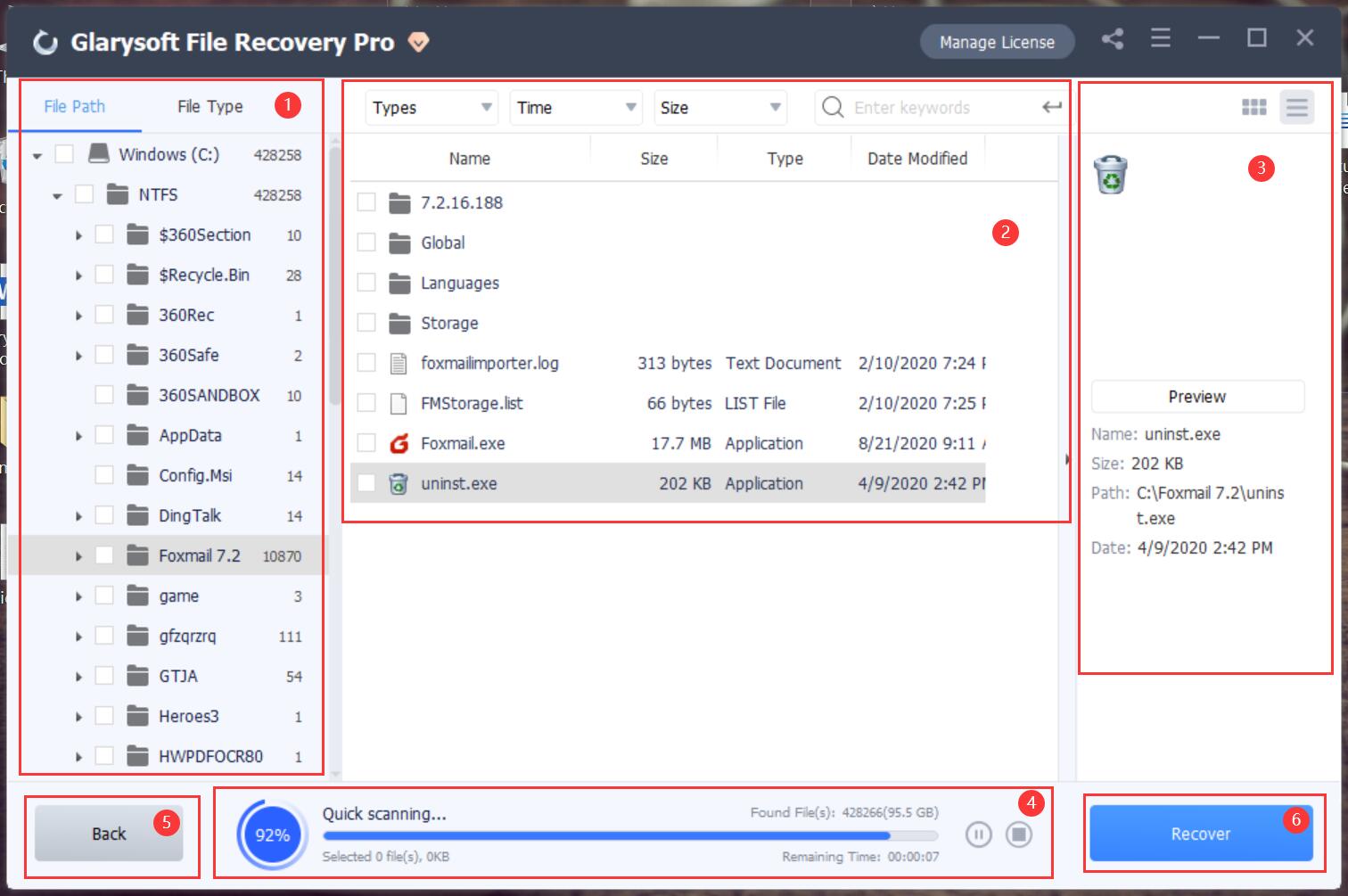The height and width of the screenshot is (896, 1348).
Task: Check the checkbox next to uninst.exe
Action: [366, 483]
